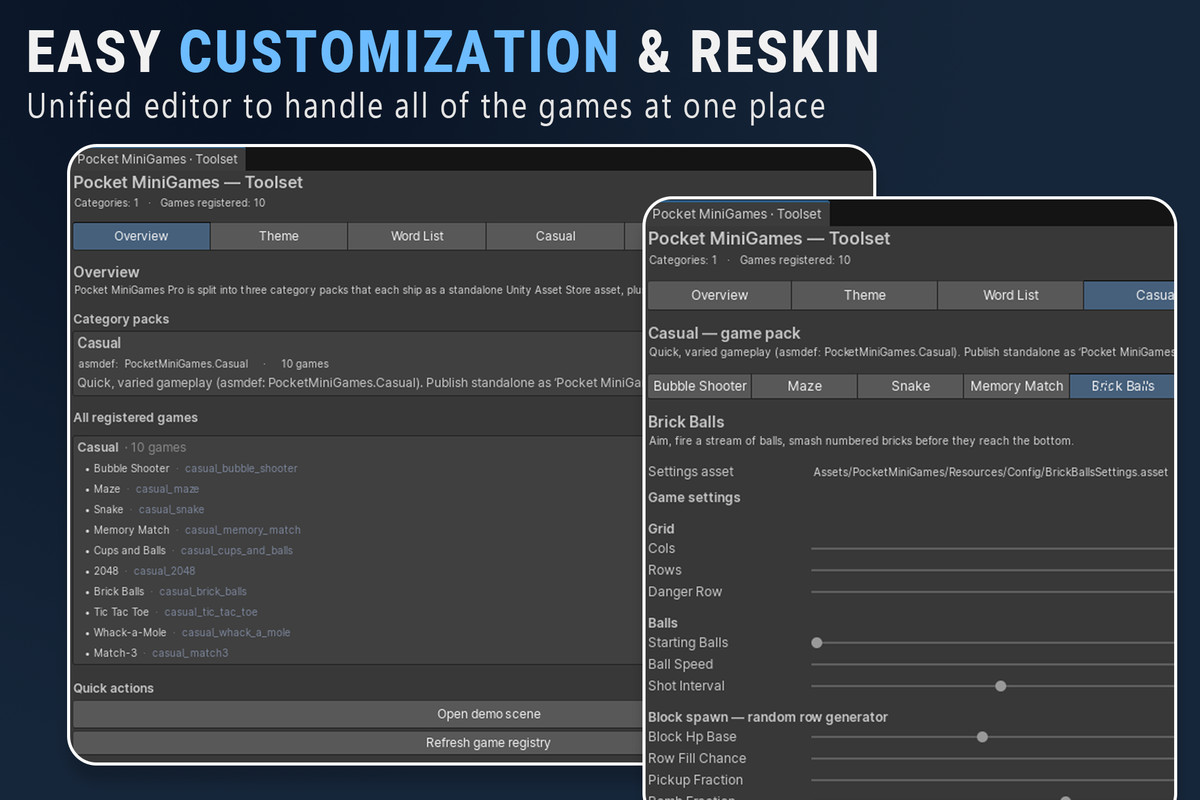Click the casual_bubble_shooter id text
1200x800 pixels.
pyautogui.click(x=241, y=468)
